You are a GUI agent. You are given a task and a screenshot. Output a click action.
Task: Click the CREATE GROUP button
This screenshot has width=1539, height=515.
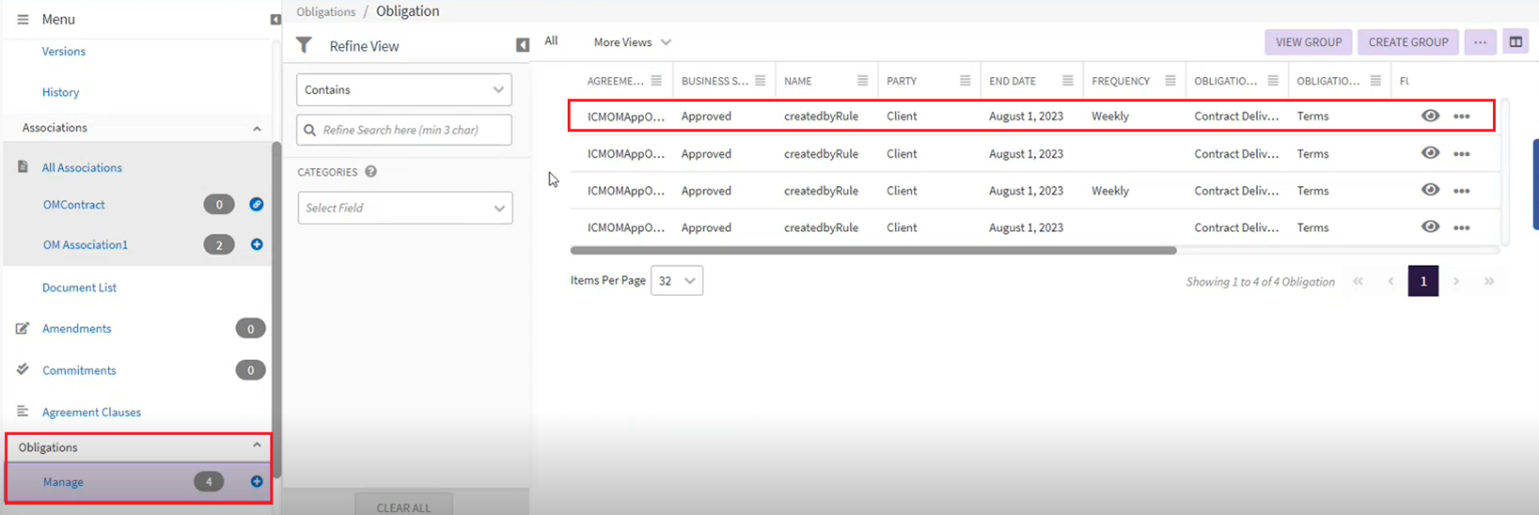1408,42
